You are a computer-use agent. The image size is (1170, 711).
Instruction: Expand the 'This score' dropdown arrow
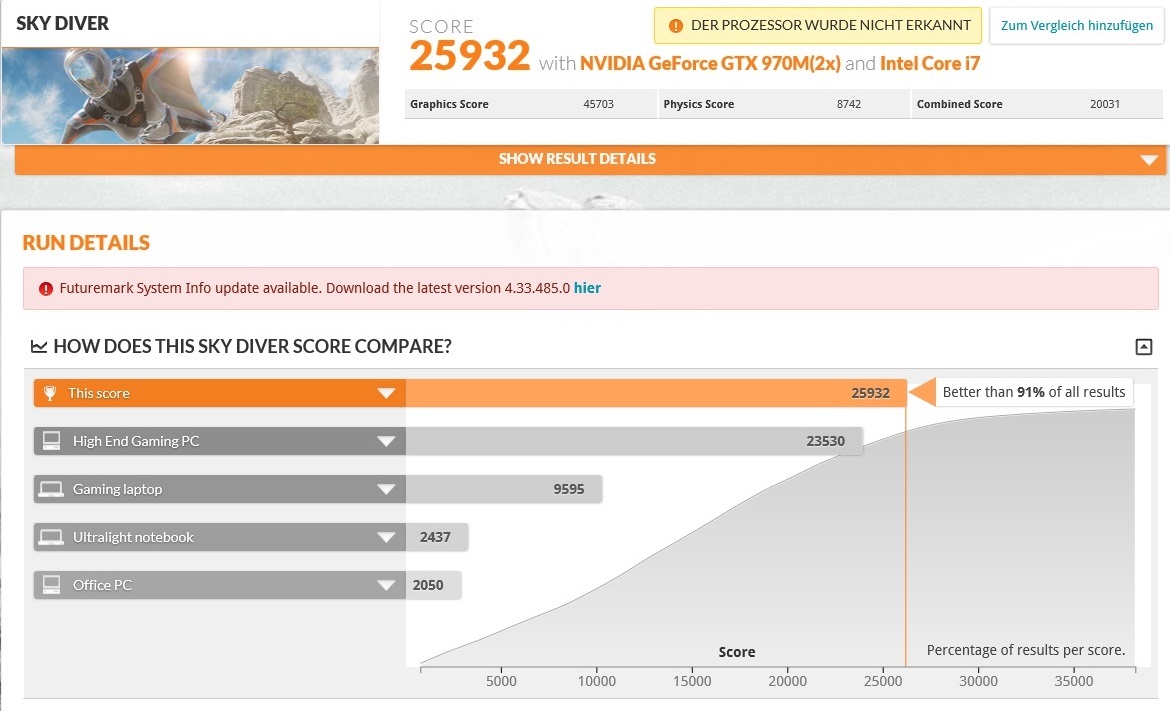click(x=386, y=393)
